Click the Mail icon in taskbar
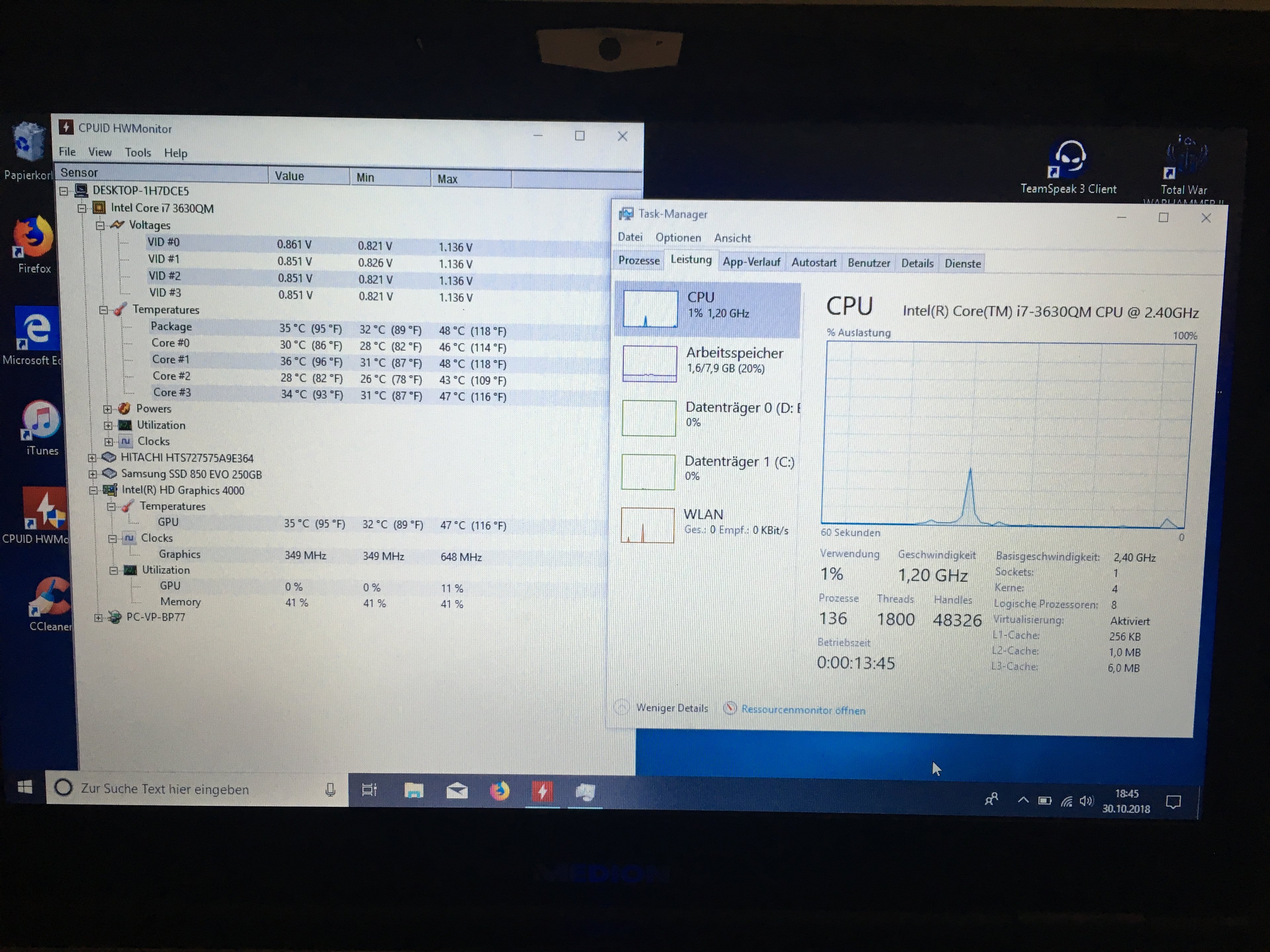Screen dimensions: 1270x952 click(x=457, y=791)
